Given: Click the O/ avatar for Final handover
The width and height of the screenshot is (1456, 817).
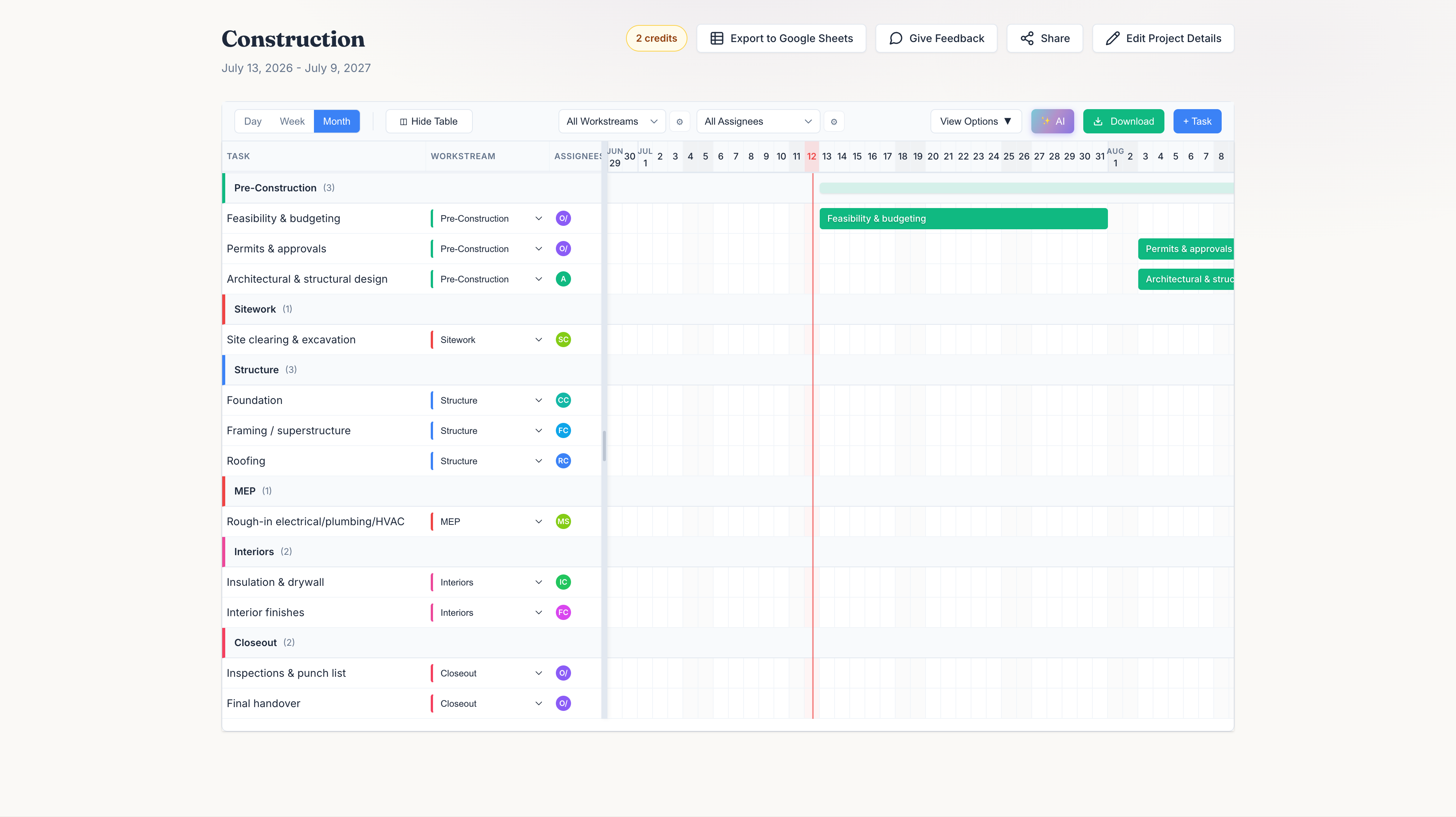Looking at the screenshot, I should click(563, 703).
